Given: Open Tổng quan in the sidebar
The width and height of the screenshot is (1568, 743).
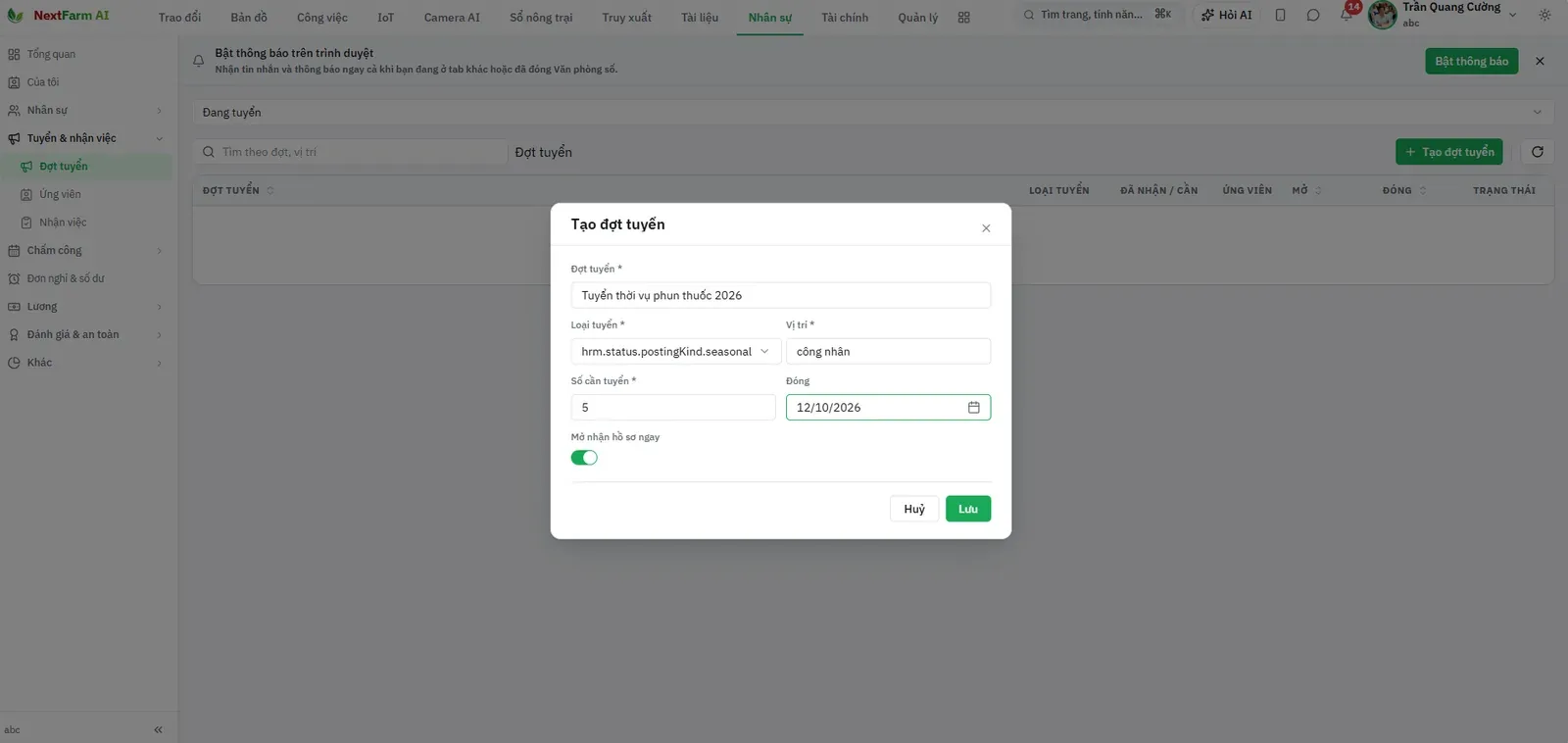Looking at the screenshot, I should point(51,55).
